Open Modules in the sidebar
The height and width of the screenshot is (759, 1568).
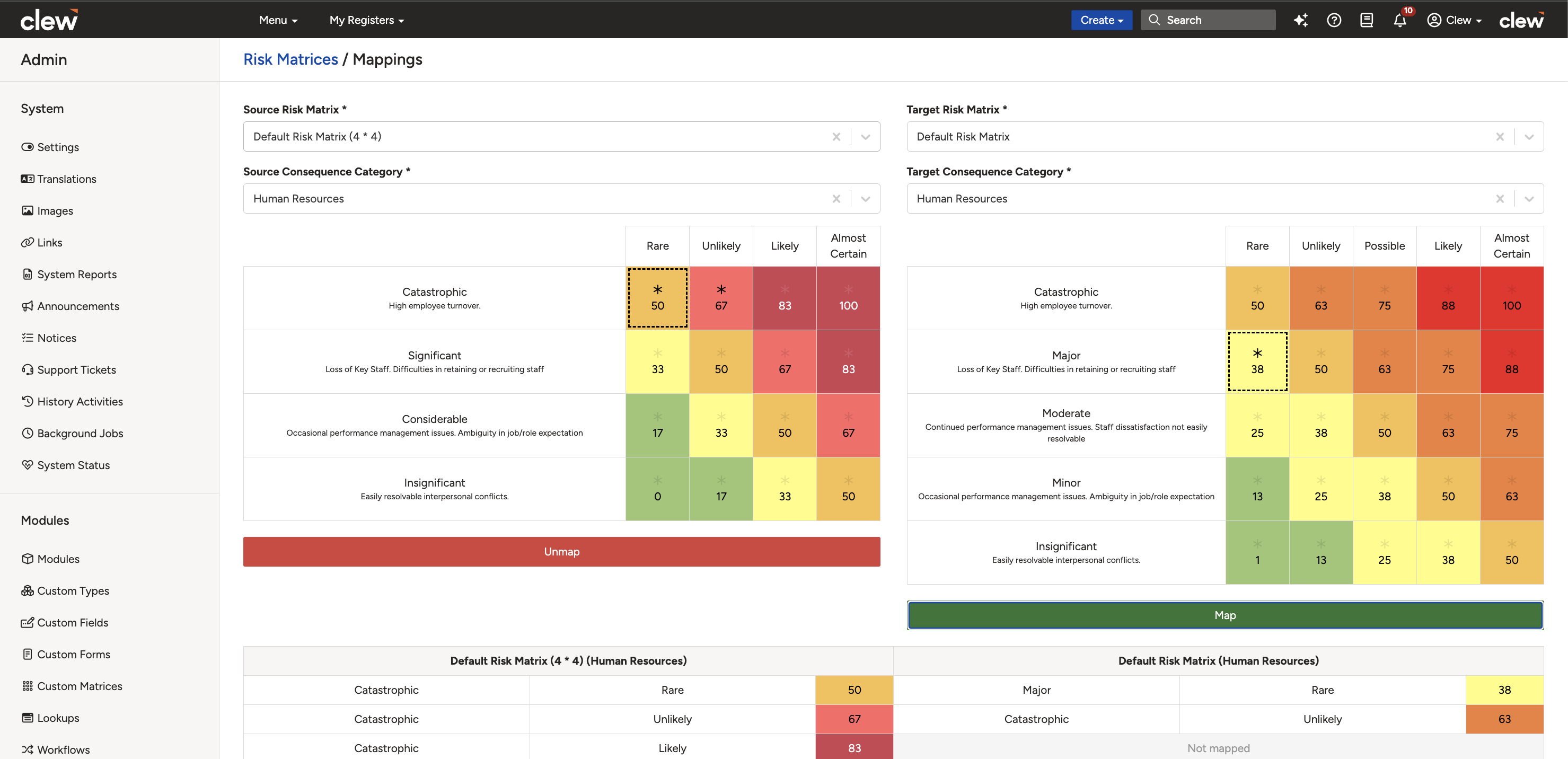50,559
